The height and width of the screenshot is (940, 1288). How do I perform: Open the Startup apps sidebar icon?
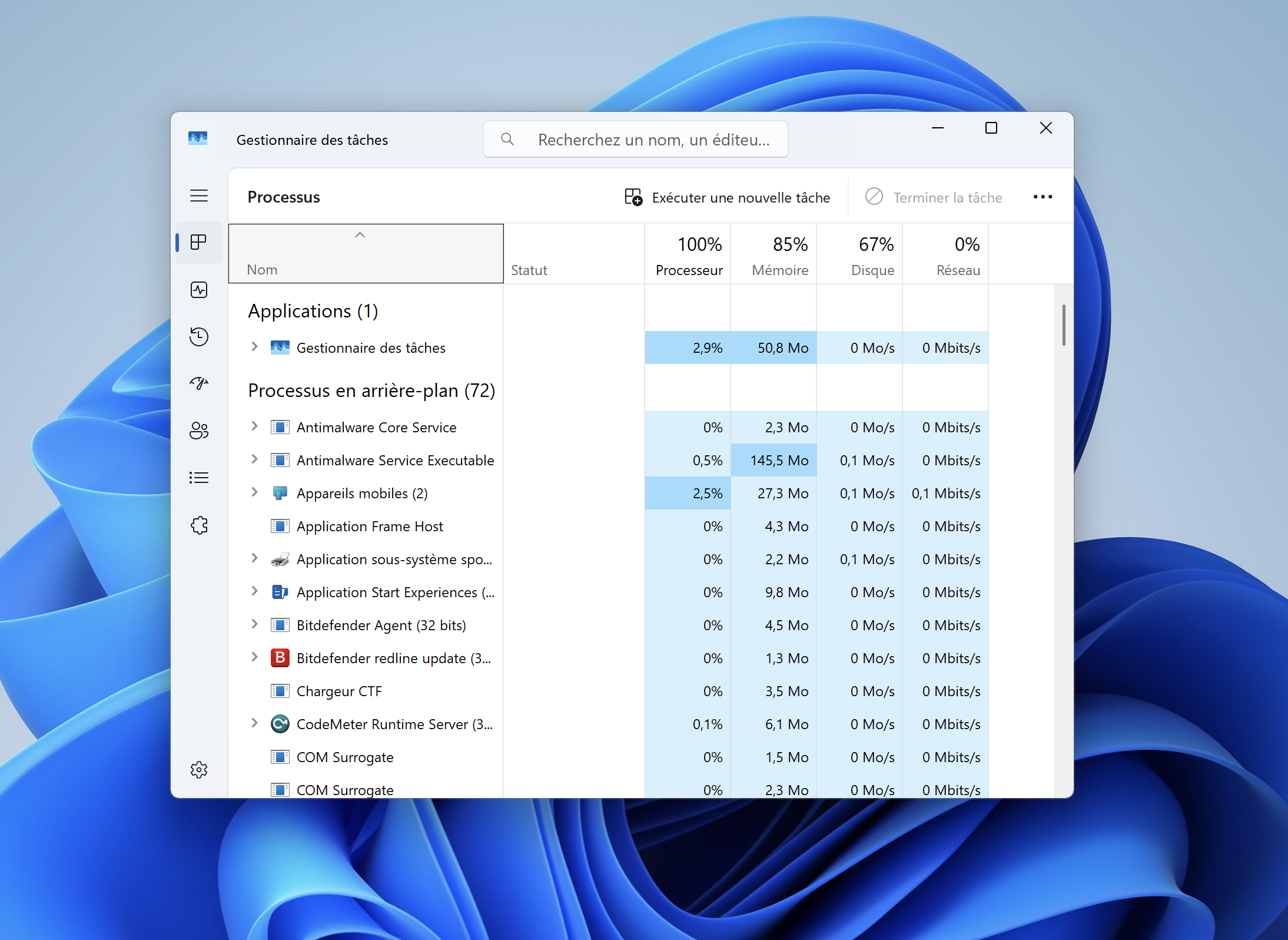point(199,383)
